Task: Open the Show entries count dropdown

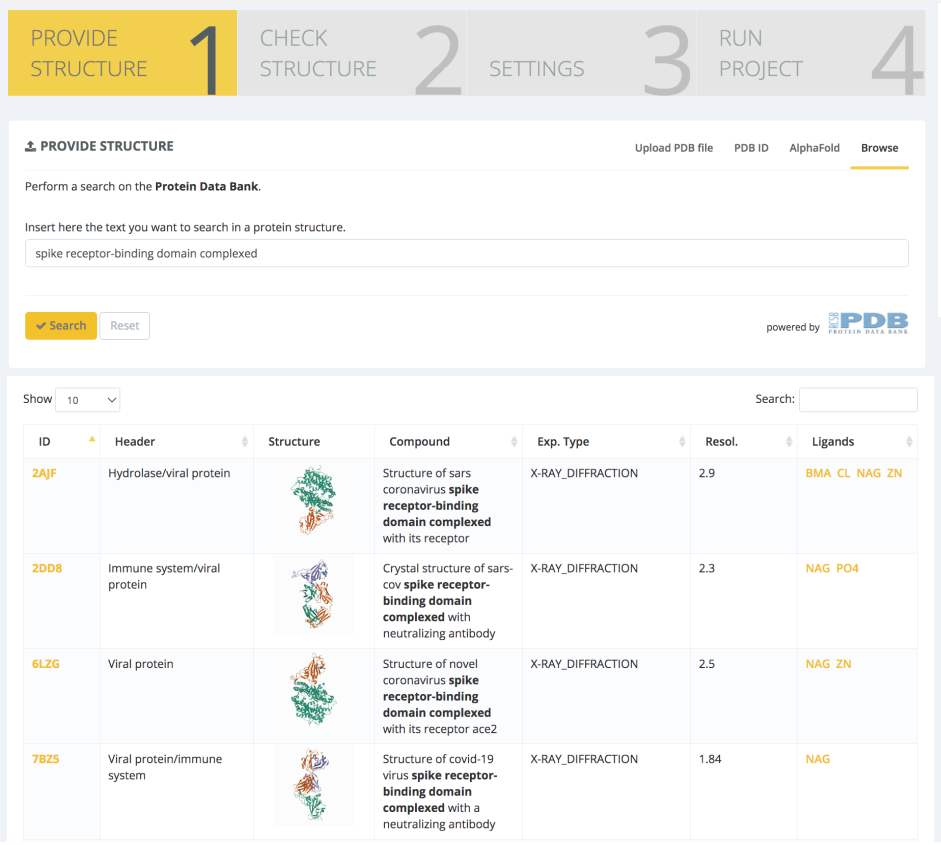Action: point(88,400)
